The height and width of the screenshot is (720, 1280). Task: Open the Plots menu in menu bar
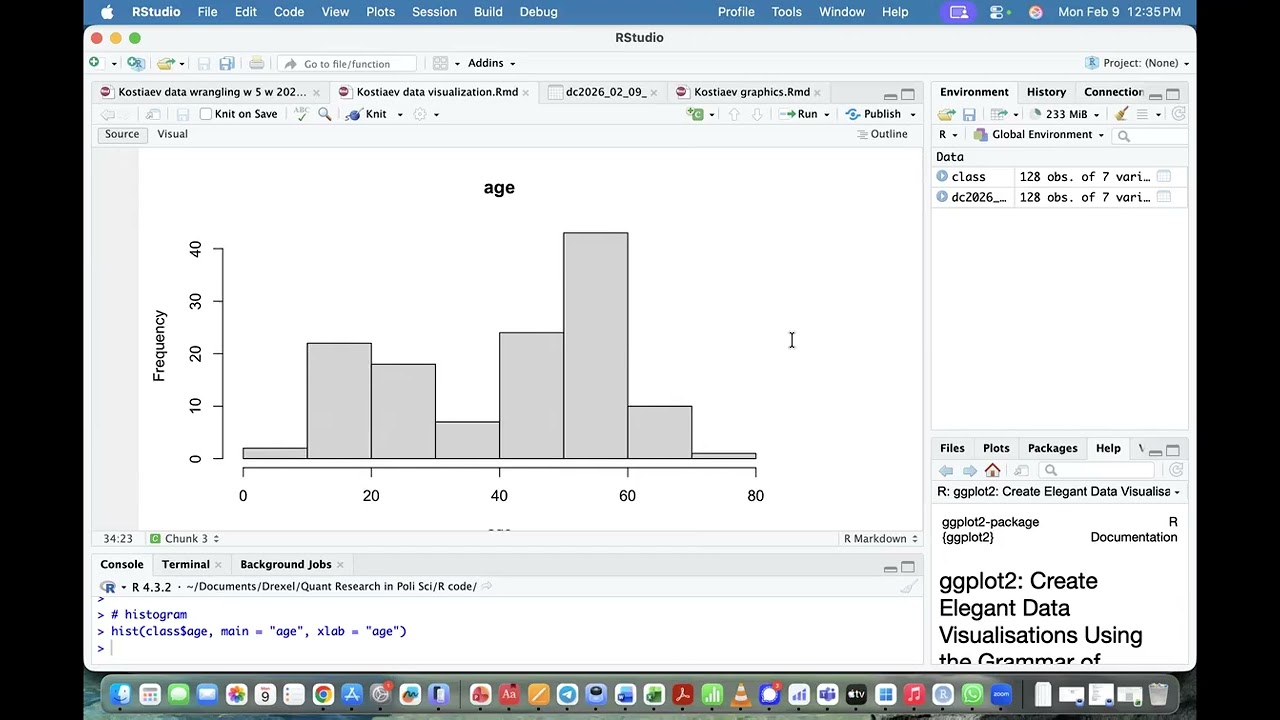pyautogui.click(x=380, y=12)
